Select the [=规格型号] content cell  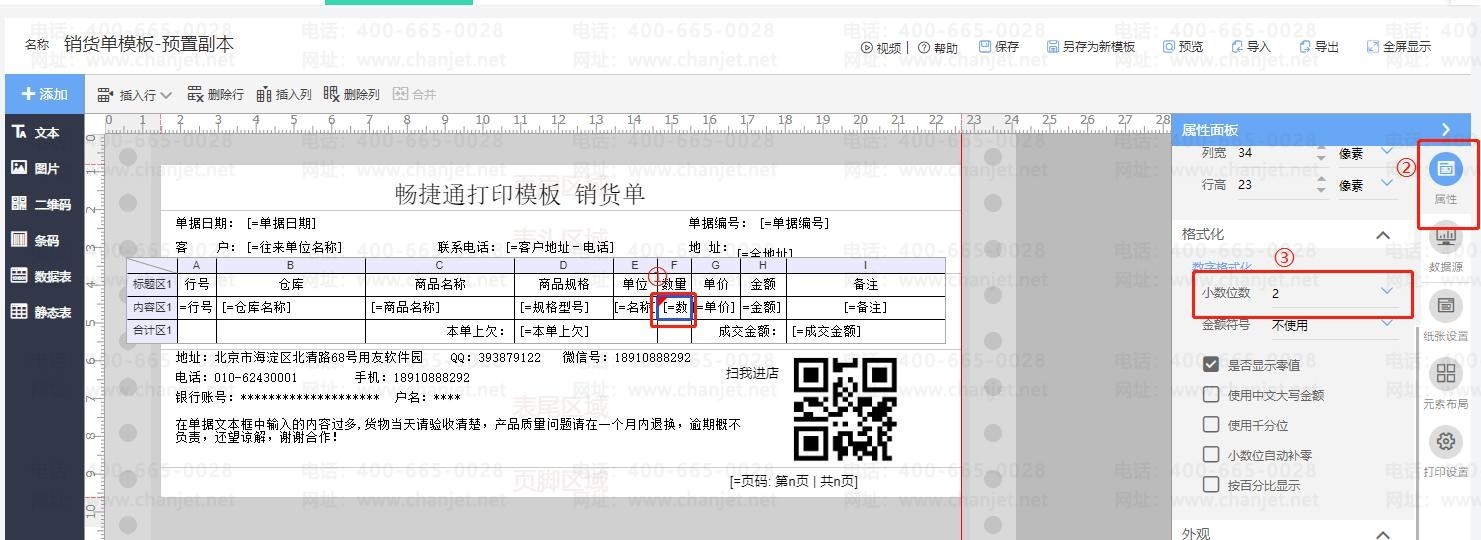click(564, 307)
